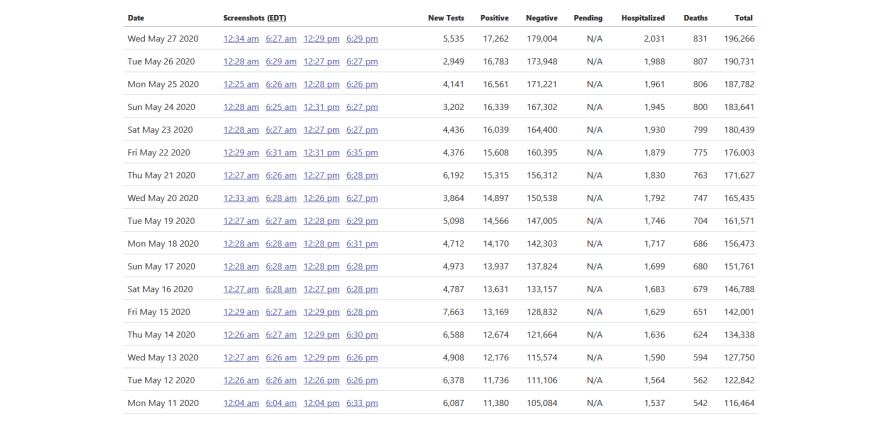Open Mon May 11's 6:33 pm screenshot
880x421 pixels.
click(362, 403)
